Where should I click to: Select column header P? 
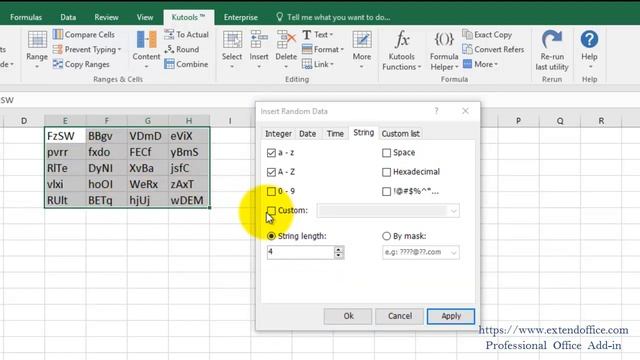[518, 120]
